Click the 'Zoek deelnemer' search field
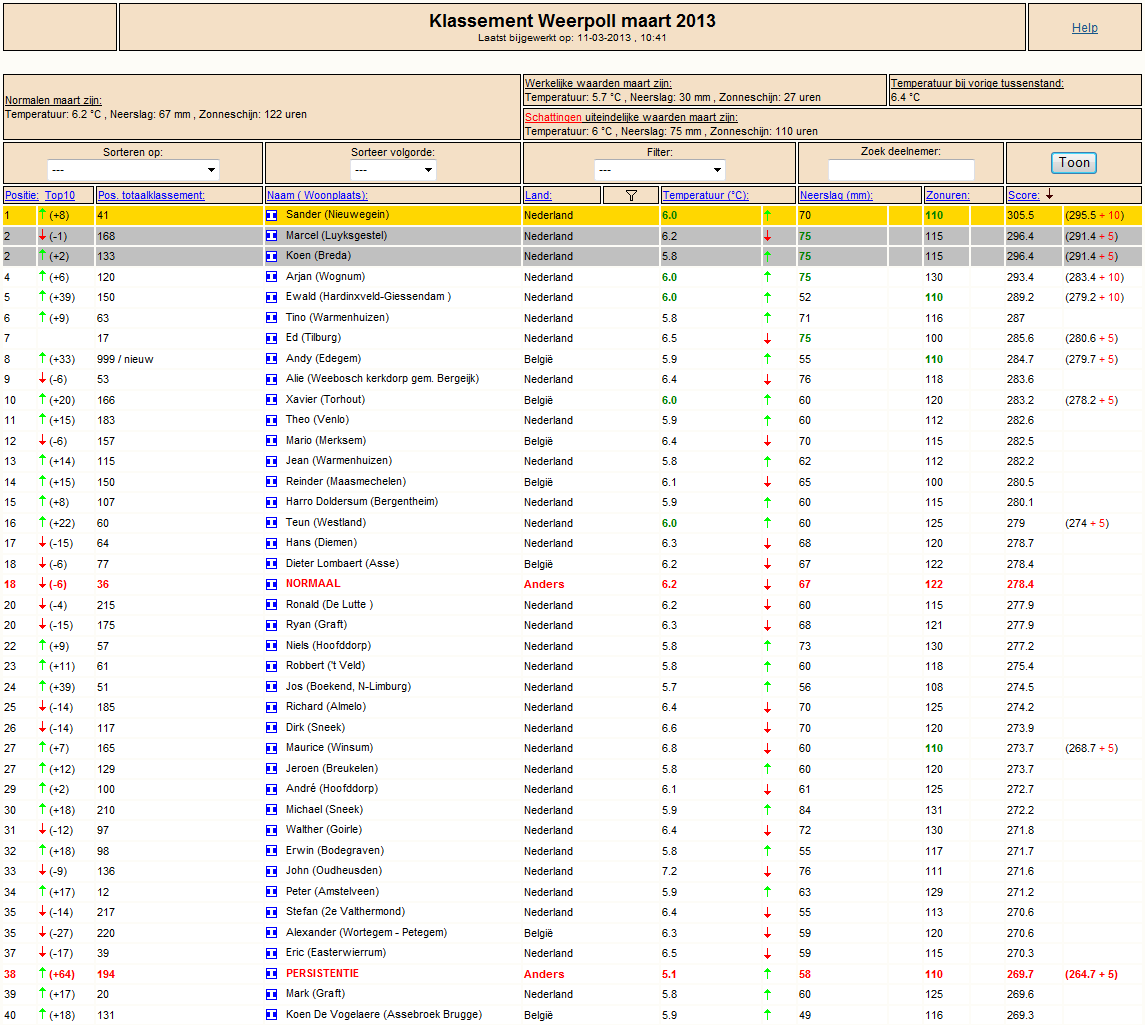Screen dimensions: 1145x1025 pyautogui.click(x=901, y=170)
